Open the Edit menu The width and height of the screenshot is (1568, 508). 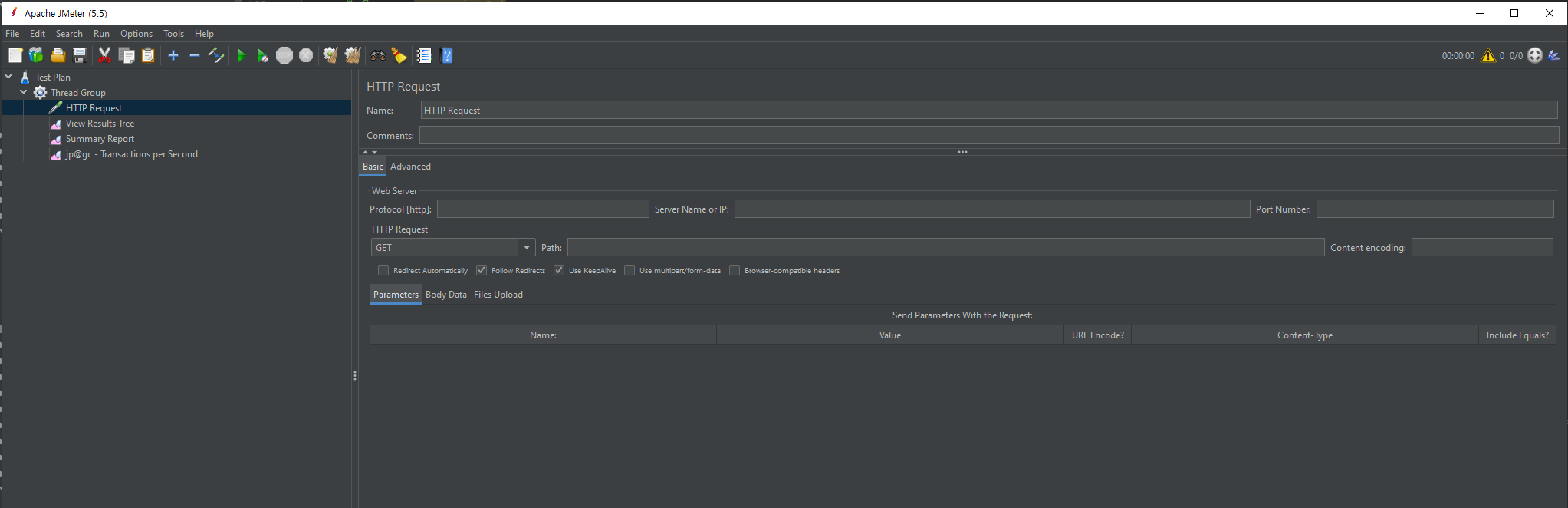(x=38, y=34)
